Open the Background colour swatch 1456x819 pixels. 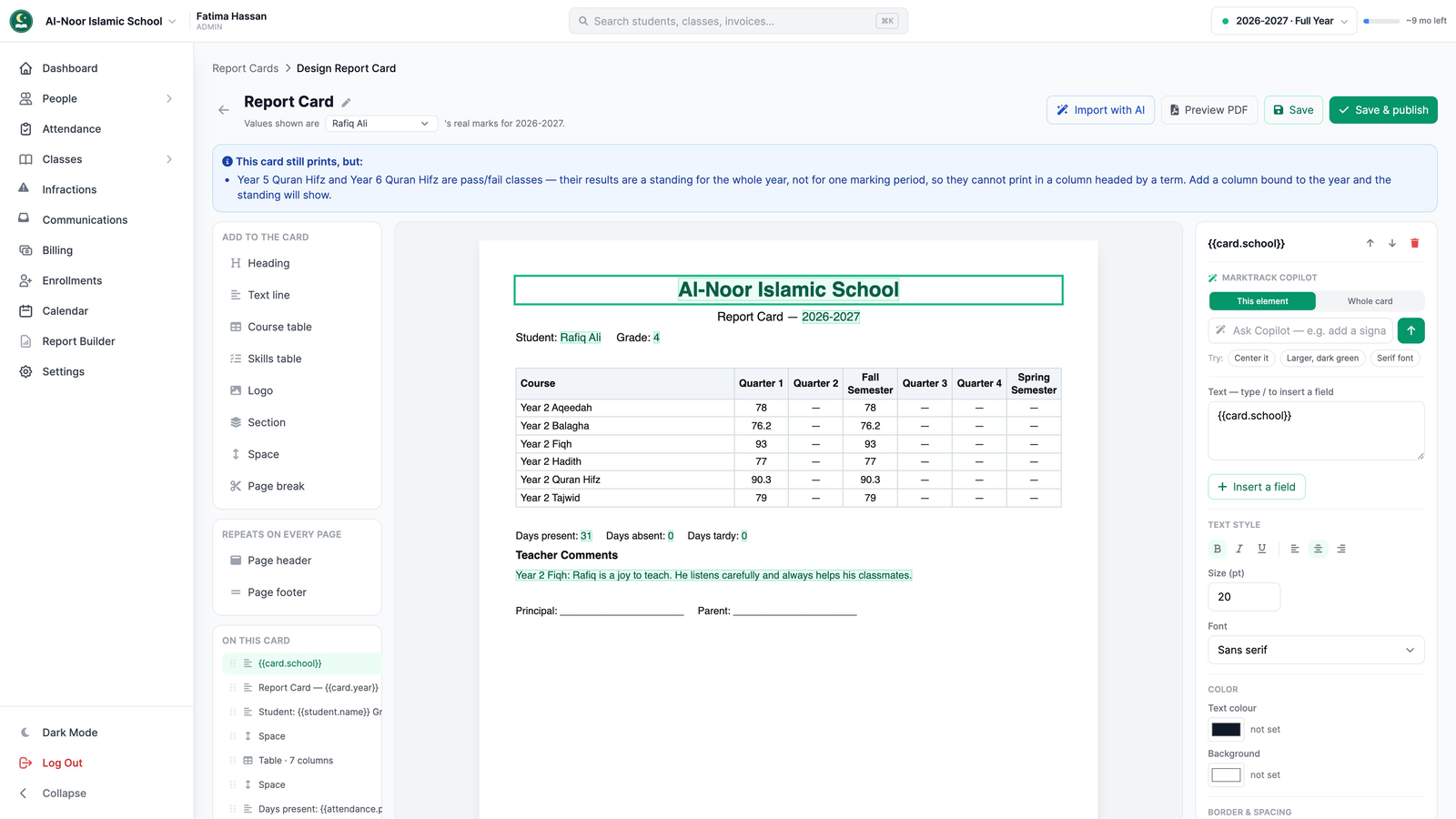click(1226, 775)
